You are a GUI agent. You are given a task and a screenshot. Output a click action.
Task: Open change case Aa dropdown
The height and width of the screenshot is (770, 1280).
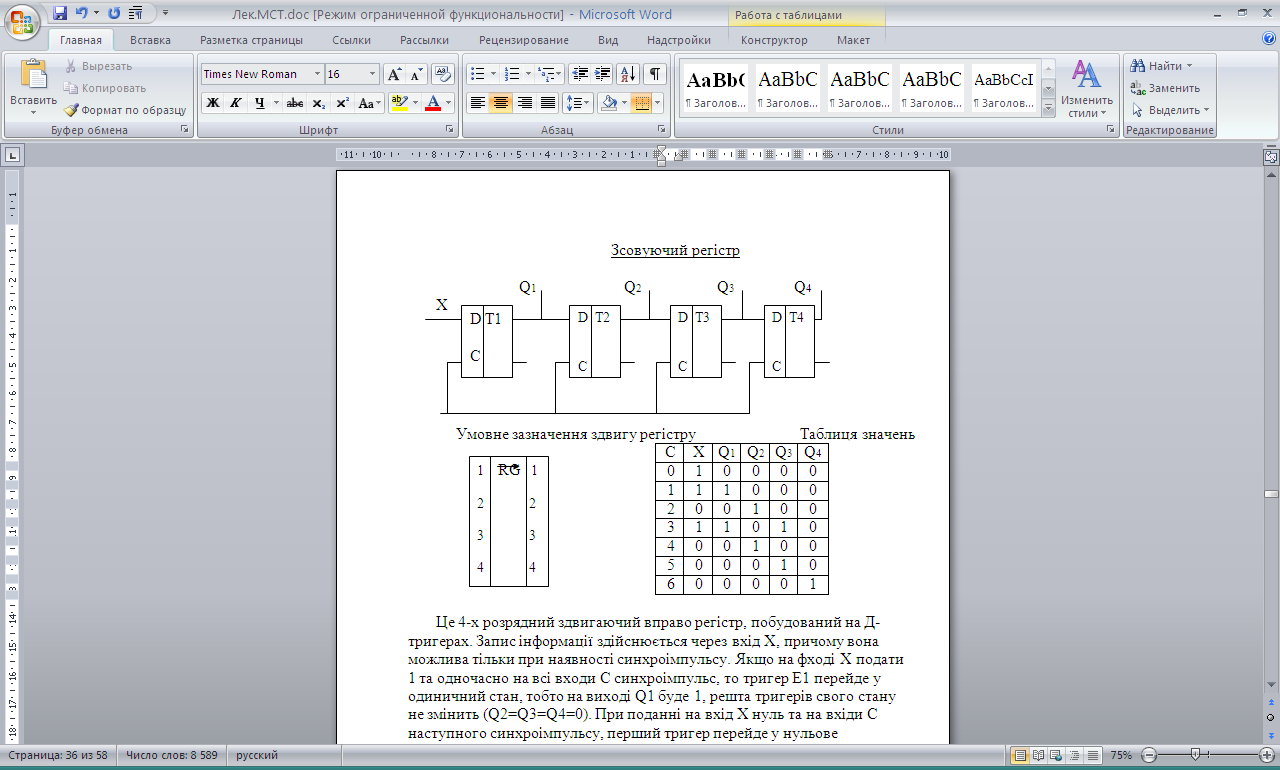point(370,102)
